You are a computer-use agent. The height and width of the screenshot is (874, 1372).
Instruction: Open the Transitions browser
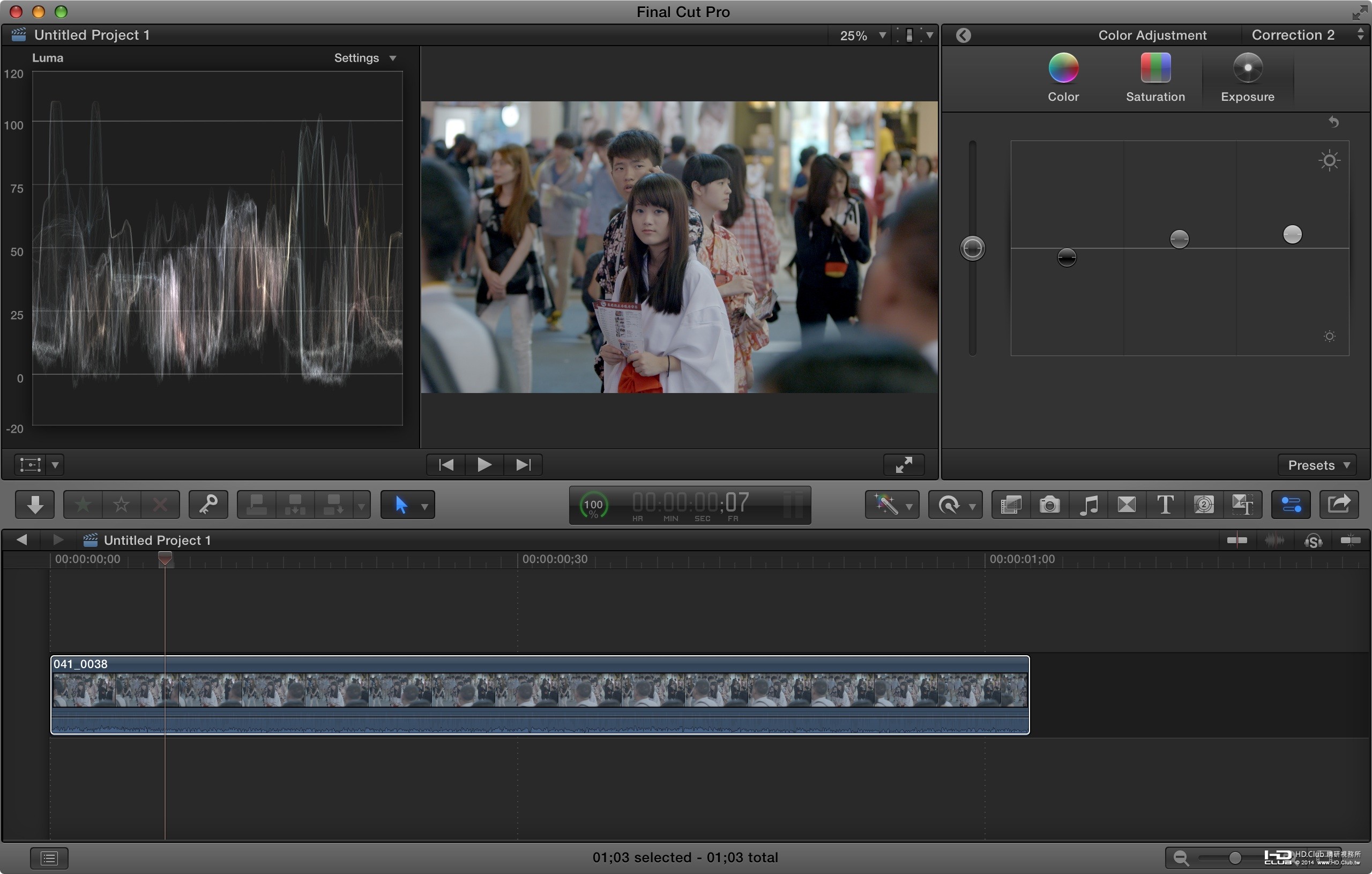(x=1126, y=505)
